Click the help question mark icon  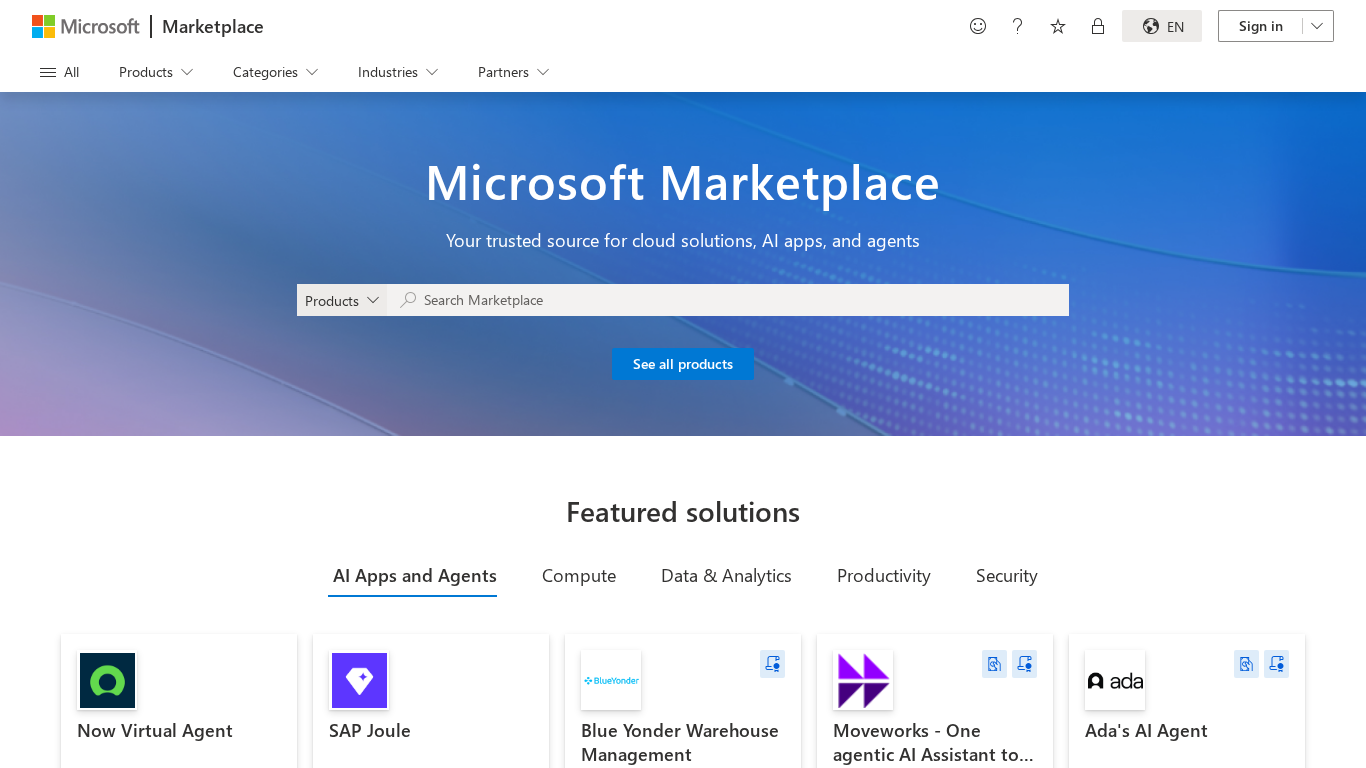(1018, 26)
